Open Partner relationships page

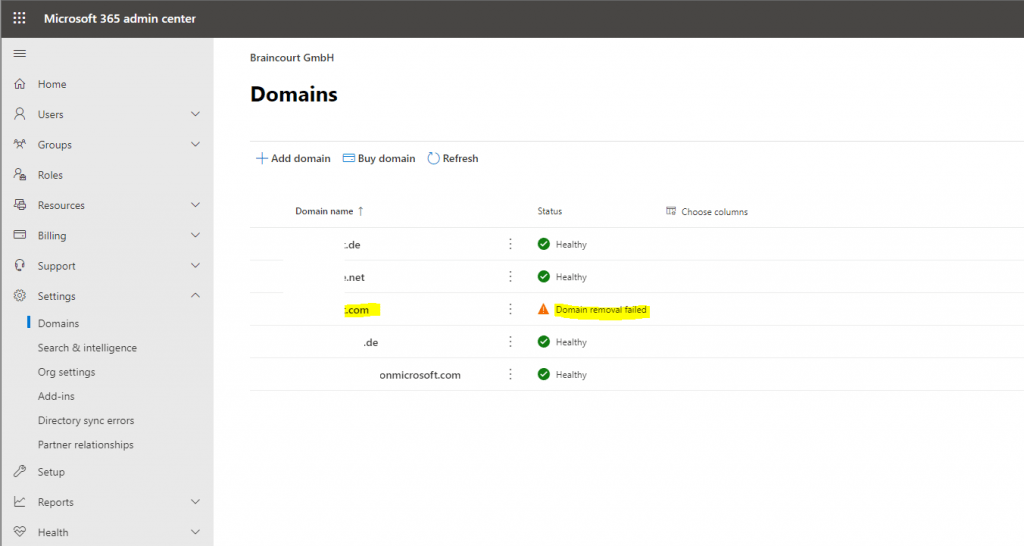[x=86, y=444]
